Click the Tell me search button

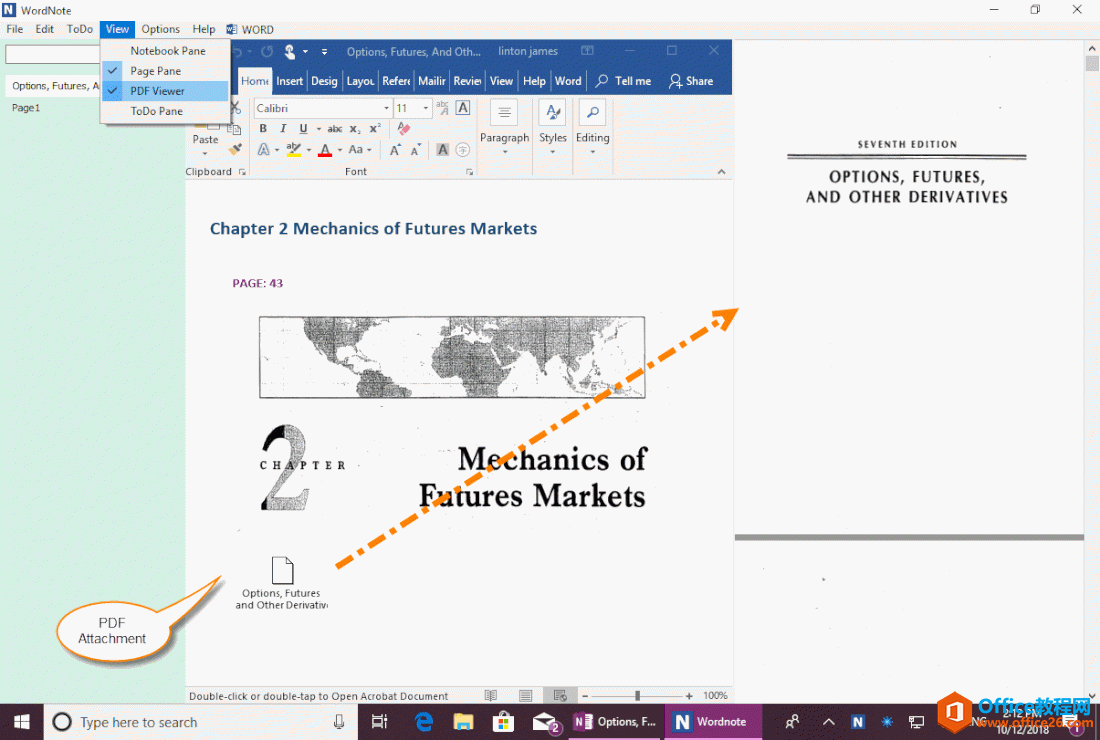tap(623, 81)
